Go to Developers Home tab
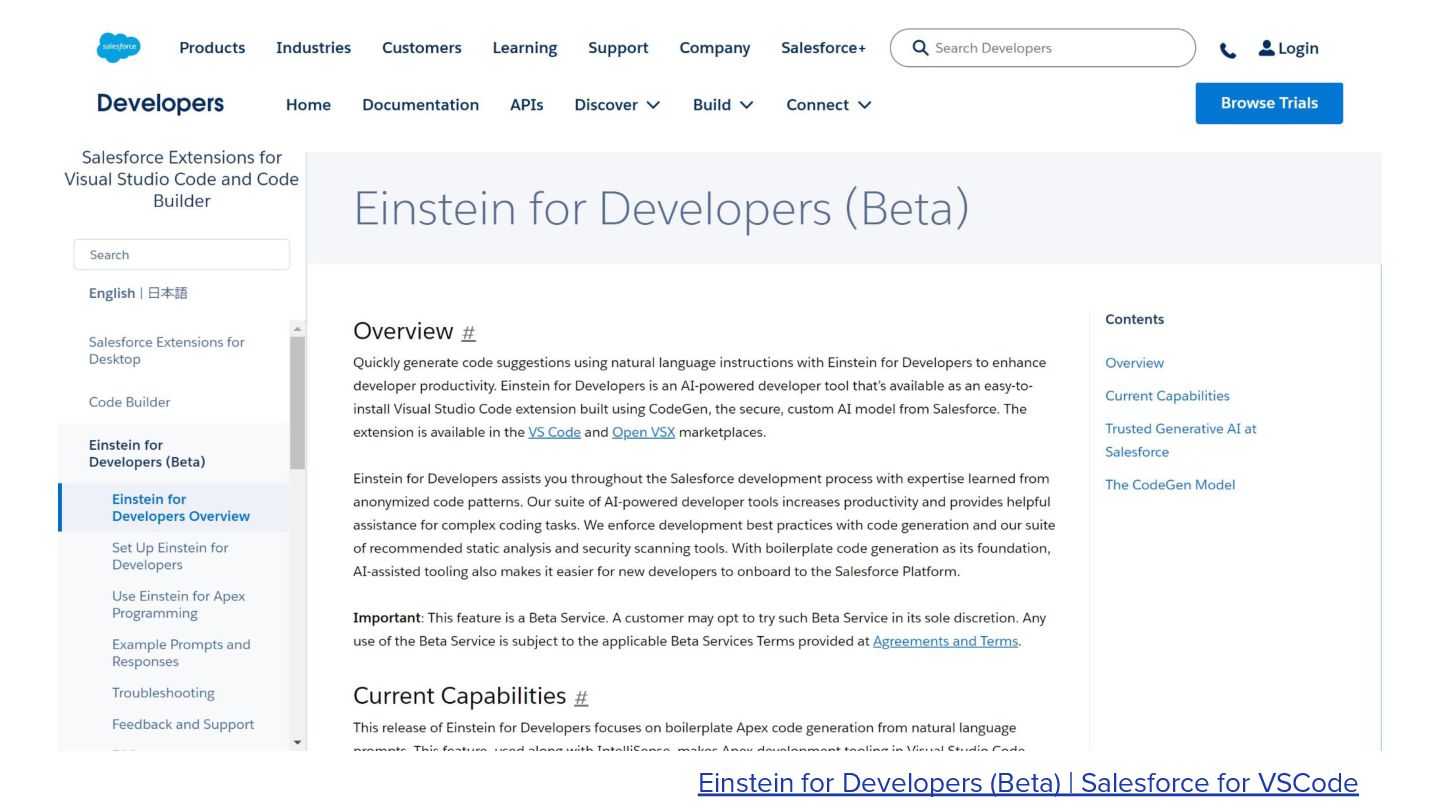Viewport: 1440px width, 810px height. point(308,104)
